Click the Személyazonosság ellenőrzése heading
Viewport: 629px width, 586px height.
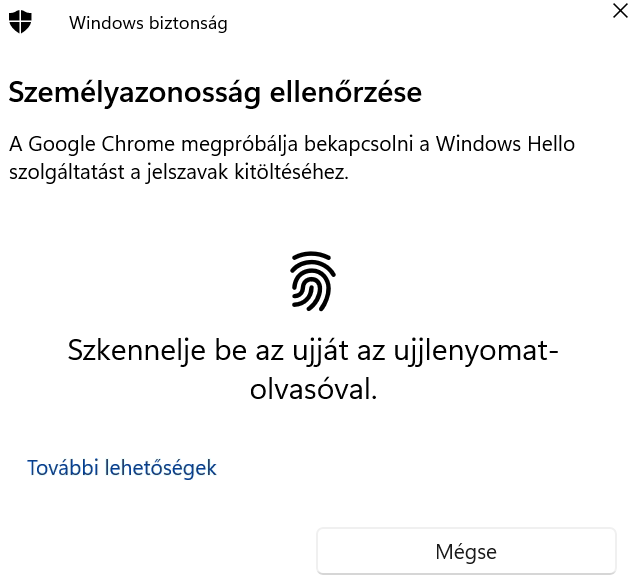pyautogui.click(x=215, y=93)
